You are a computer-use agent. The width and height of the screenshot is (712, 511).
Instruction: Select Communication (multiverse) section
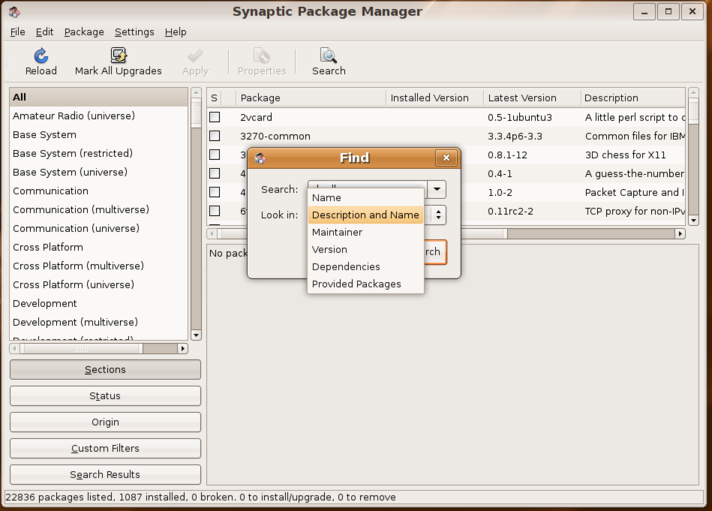pyautogui.click(x=99, y=210)
